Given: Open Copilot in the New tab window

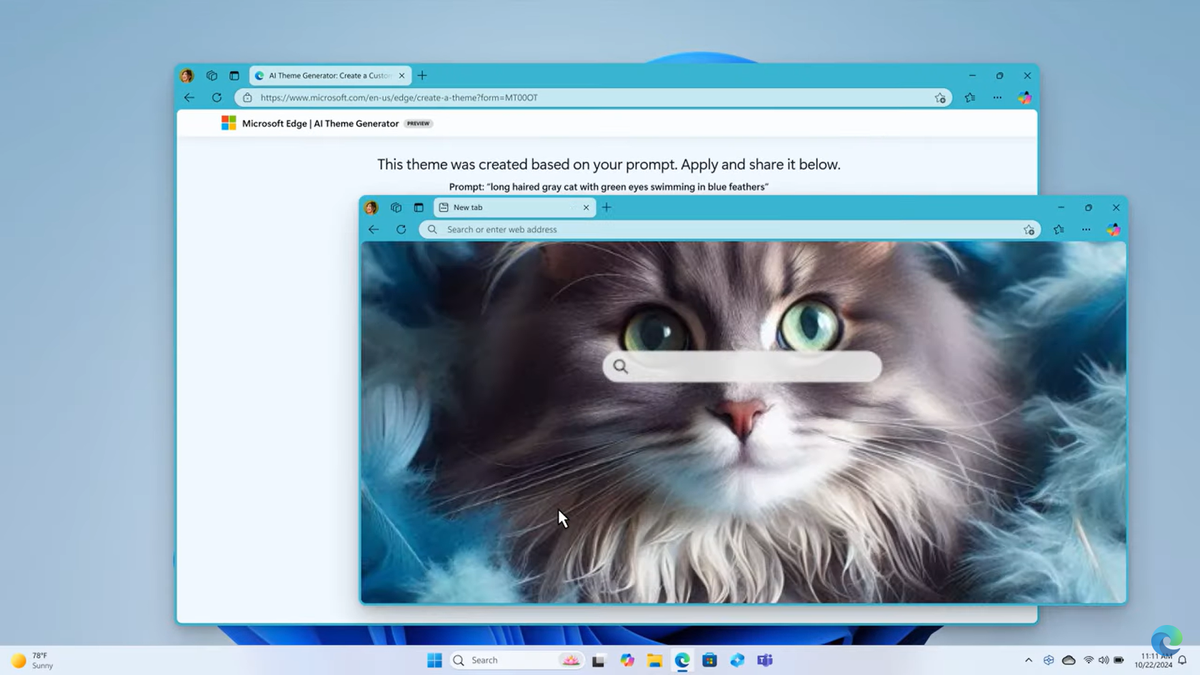Looking at the screenshot, I should pos(1113,230).
